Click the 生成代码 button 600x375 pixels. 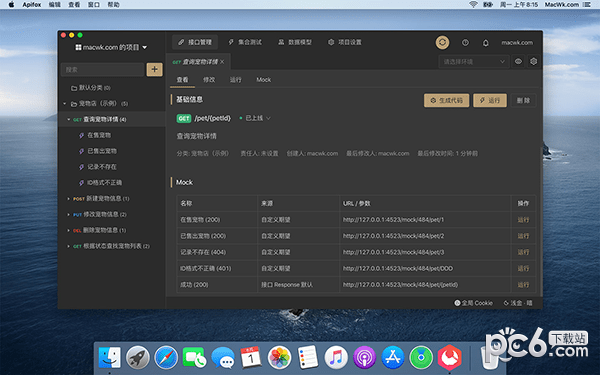click(447, 100)
